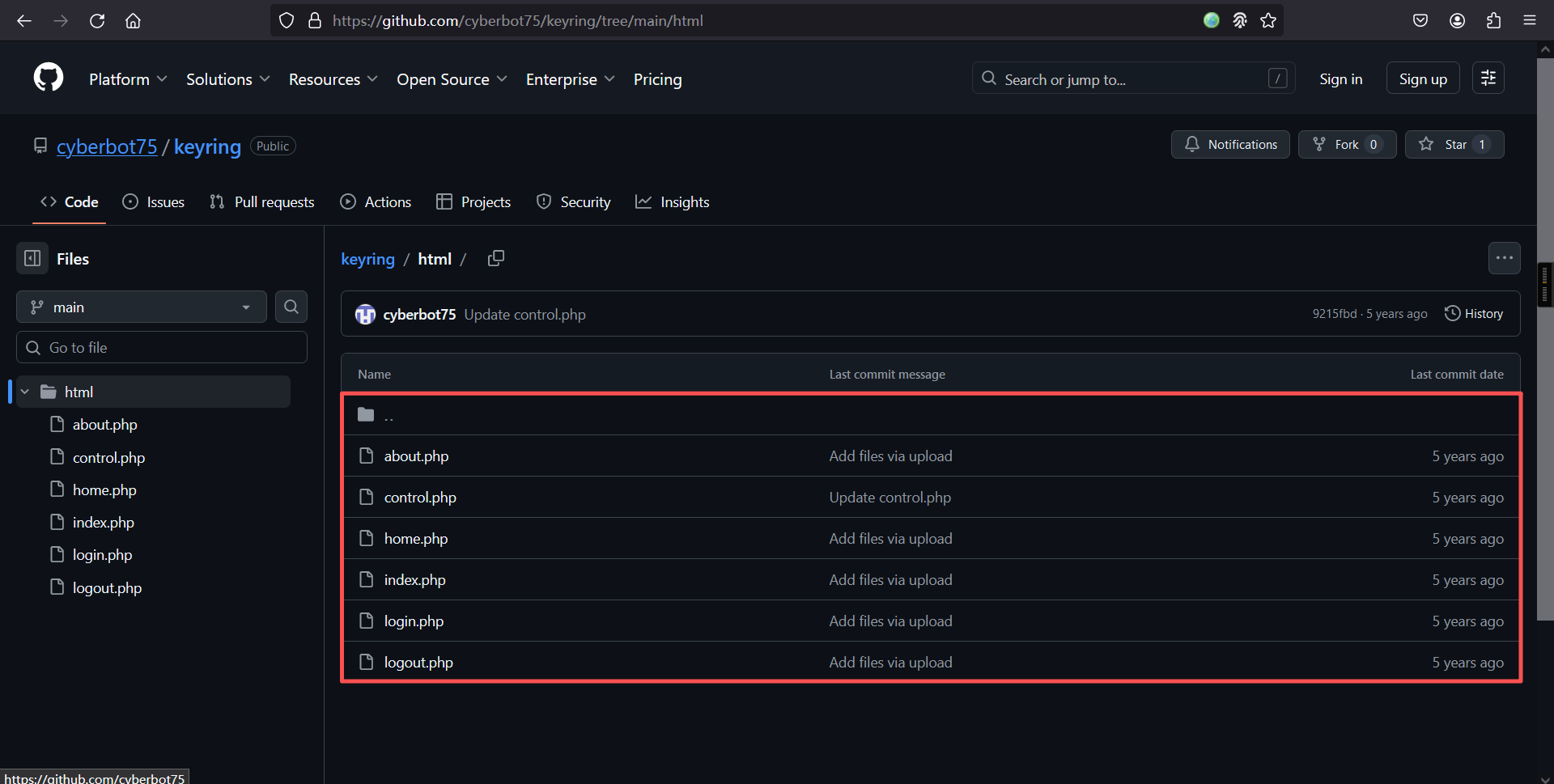The width and height of the screenshot is (1554, 784).
Task: Copy path using the copy icon
Action: coord(496,258)
